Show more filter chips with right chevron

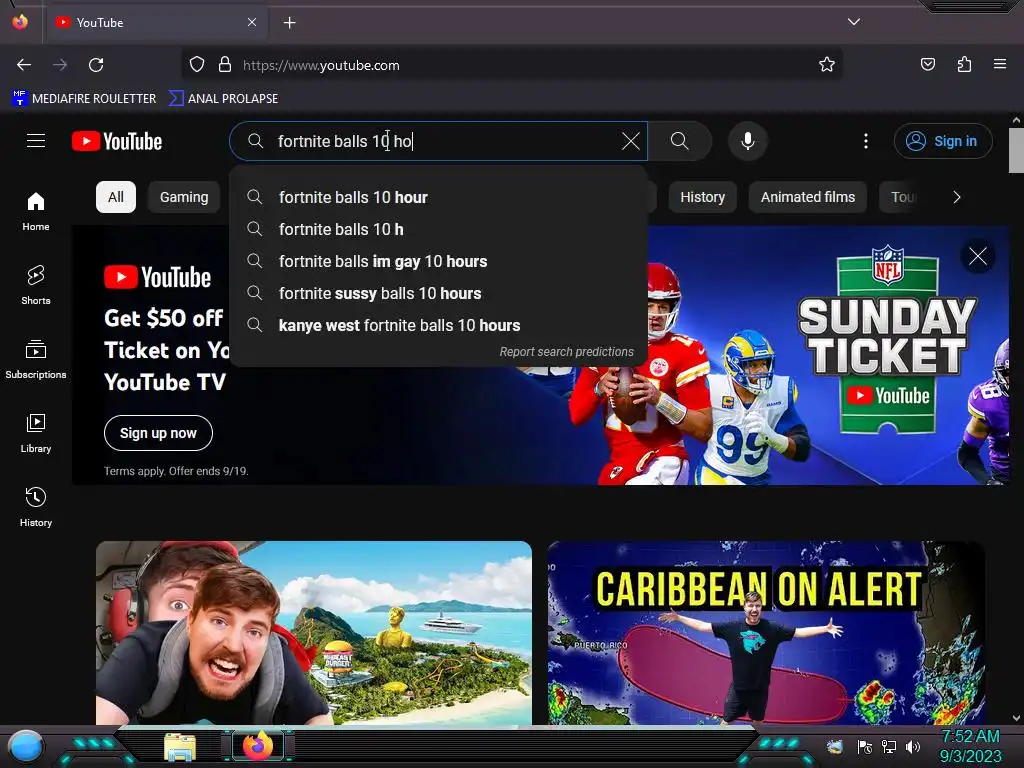957,197
